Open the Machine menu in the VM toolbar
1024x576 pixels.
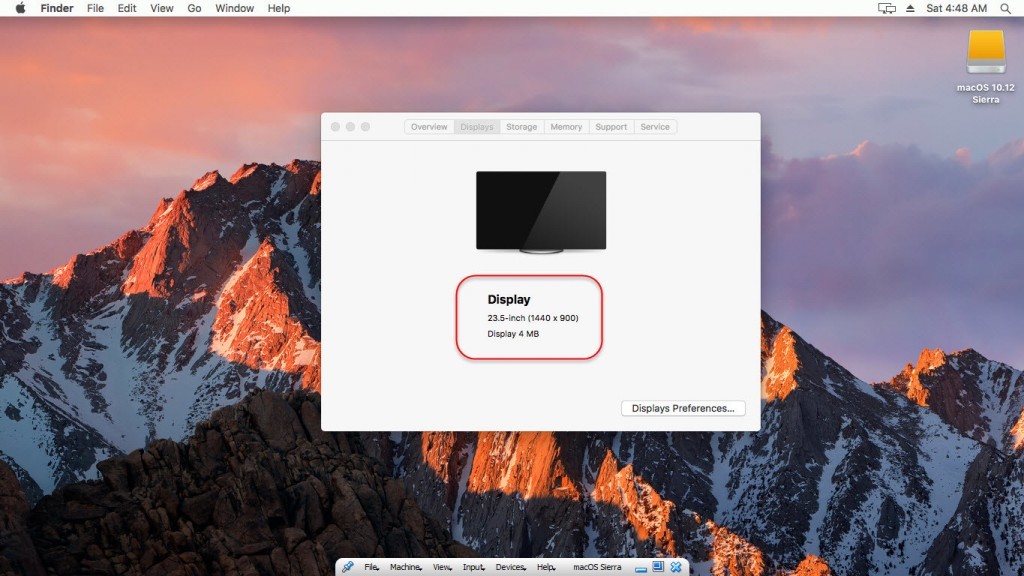tap(404, 567)
